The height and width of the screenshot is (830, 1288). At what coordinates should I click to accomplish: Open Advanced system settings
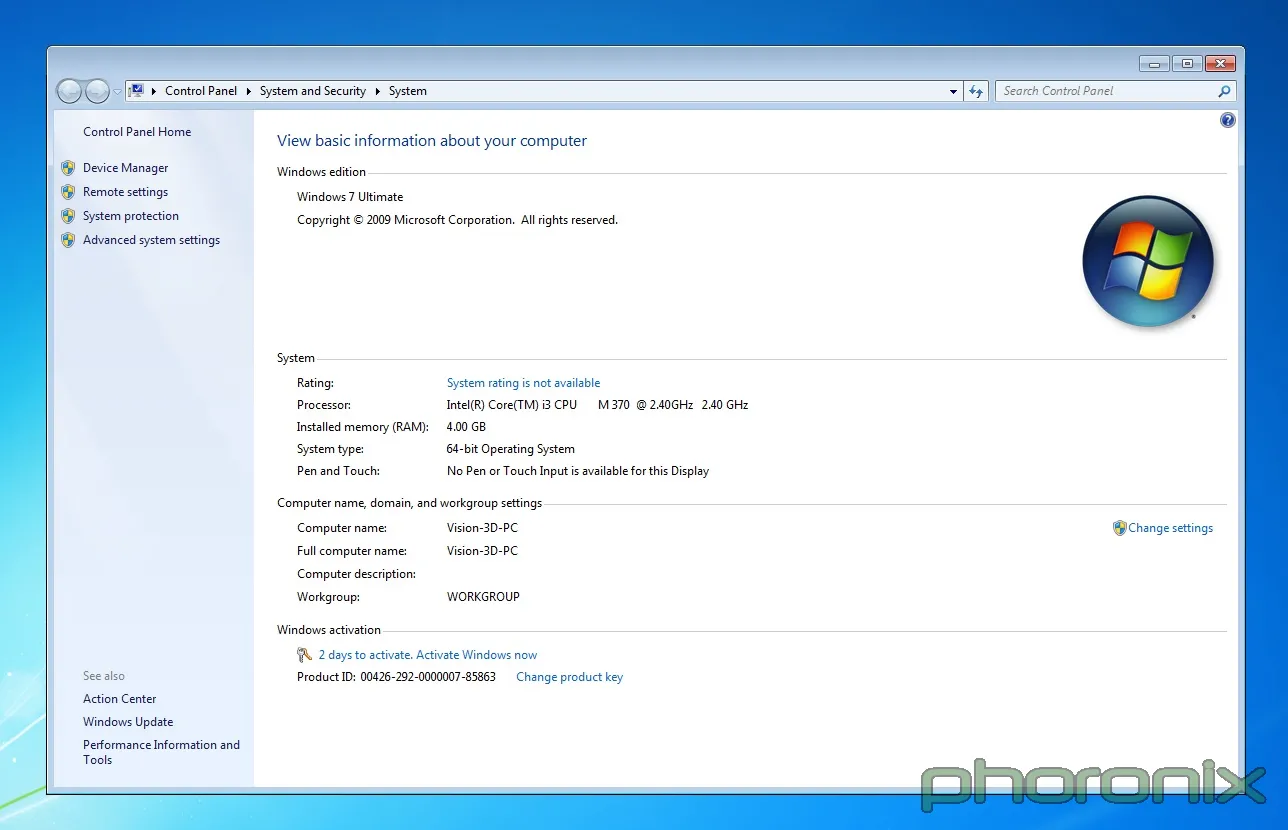pos(151,240)
